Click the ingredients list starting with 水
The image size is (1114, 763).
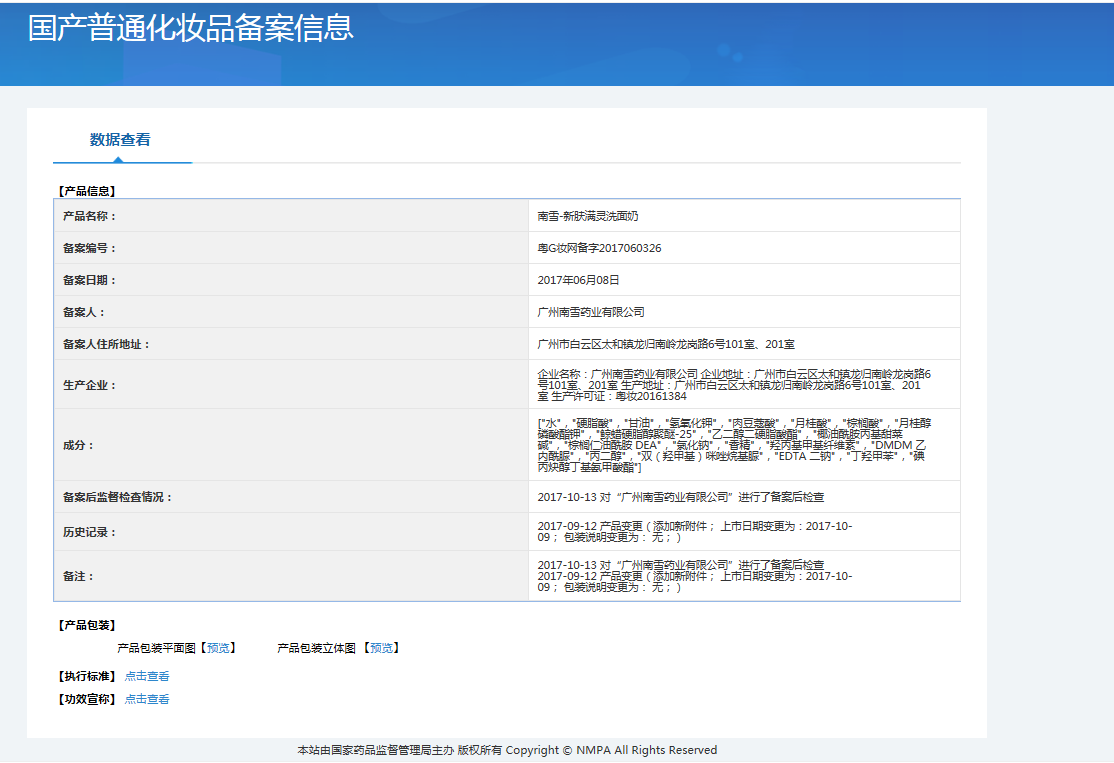pos(734,445)
